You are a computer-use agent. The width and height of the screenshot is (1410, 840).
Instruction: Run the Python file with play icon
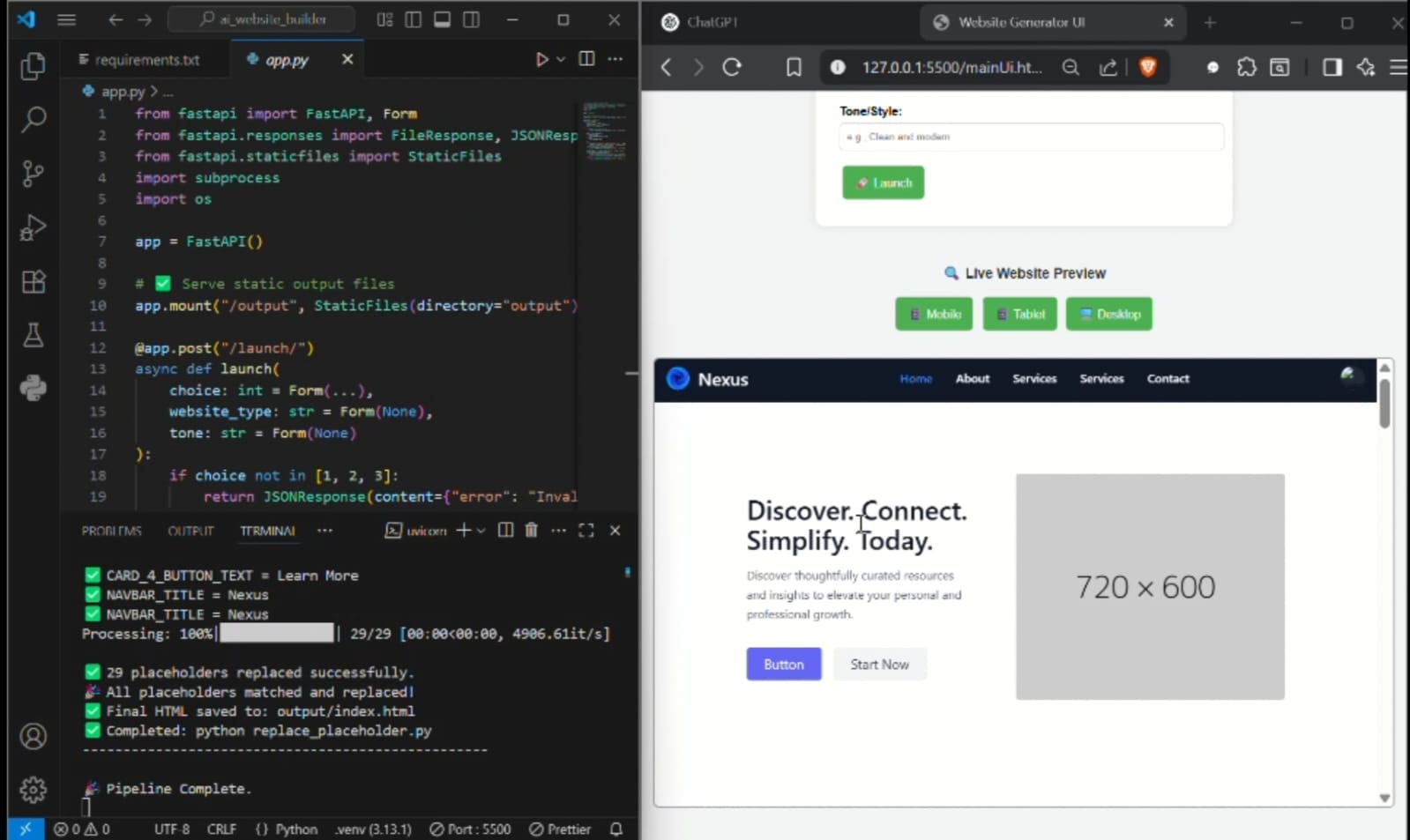pyautogui.click(x=541, y=59)
